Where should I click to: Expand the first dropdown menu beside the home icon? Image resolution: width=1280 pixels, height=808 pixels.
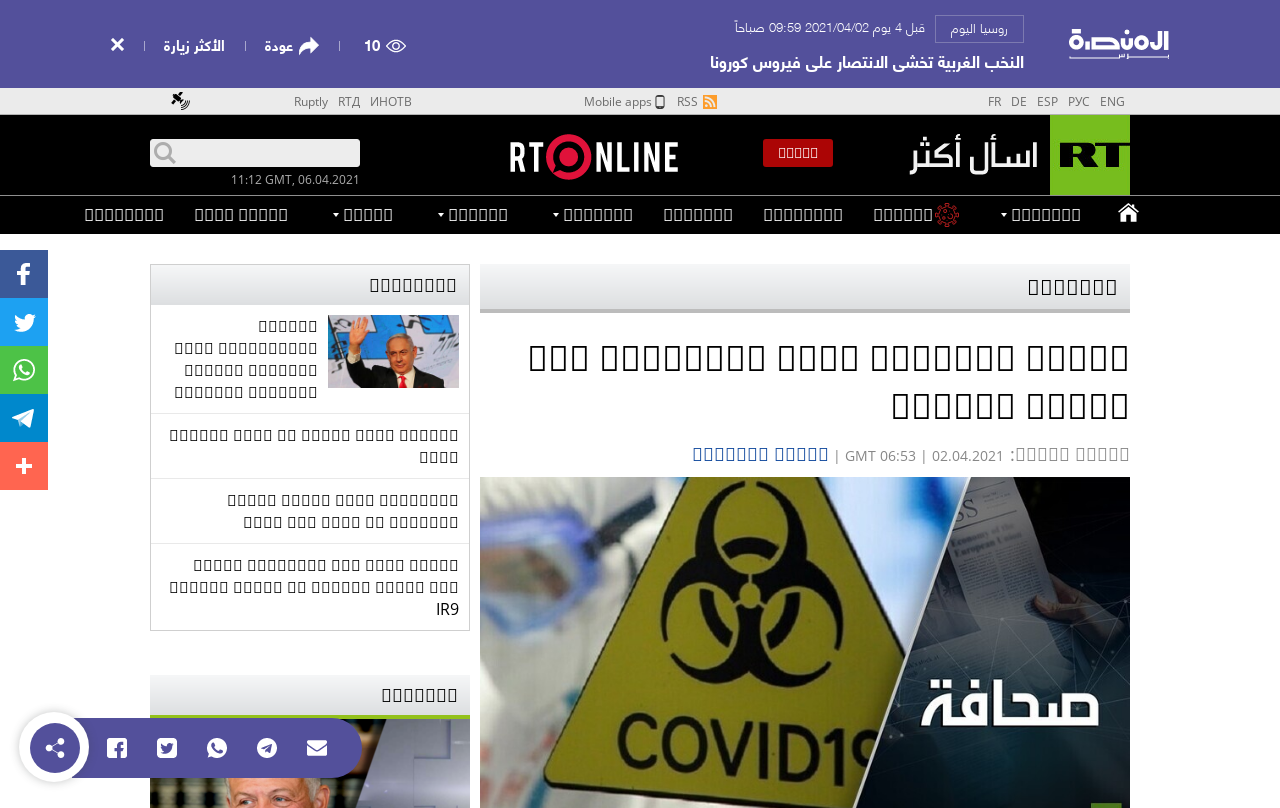coord(1040,215)
